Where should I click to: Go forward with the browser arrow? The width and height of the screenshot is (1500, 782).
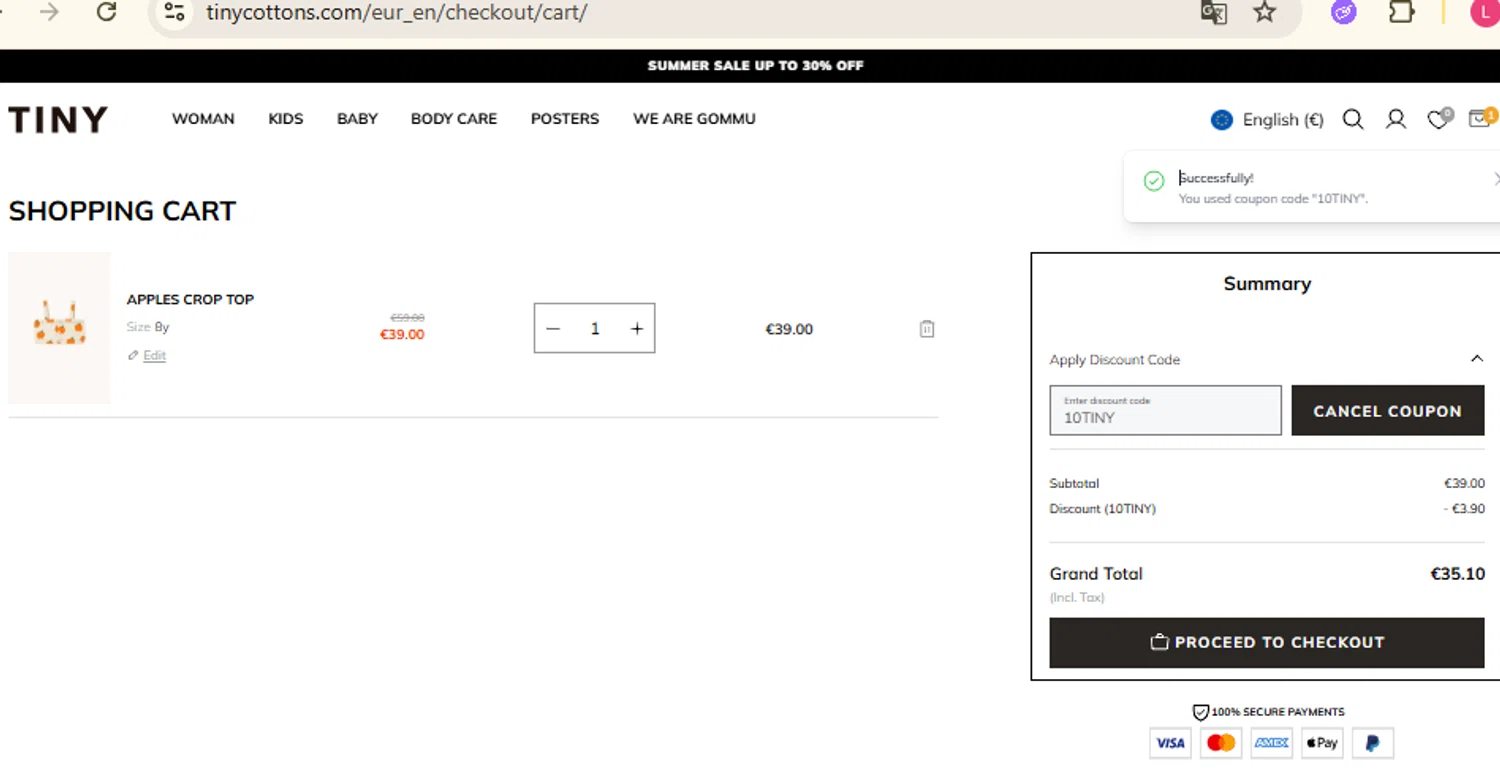coord(49,12)
